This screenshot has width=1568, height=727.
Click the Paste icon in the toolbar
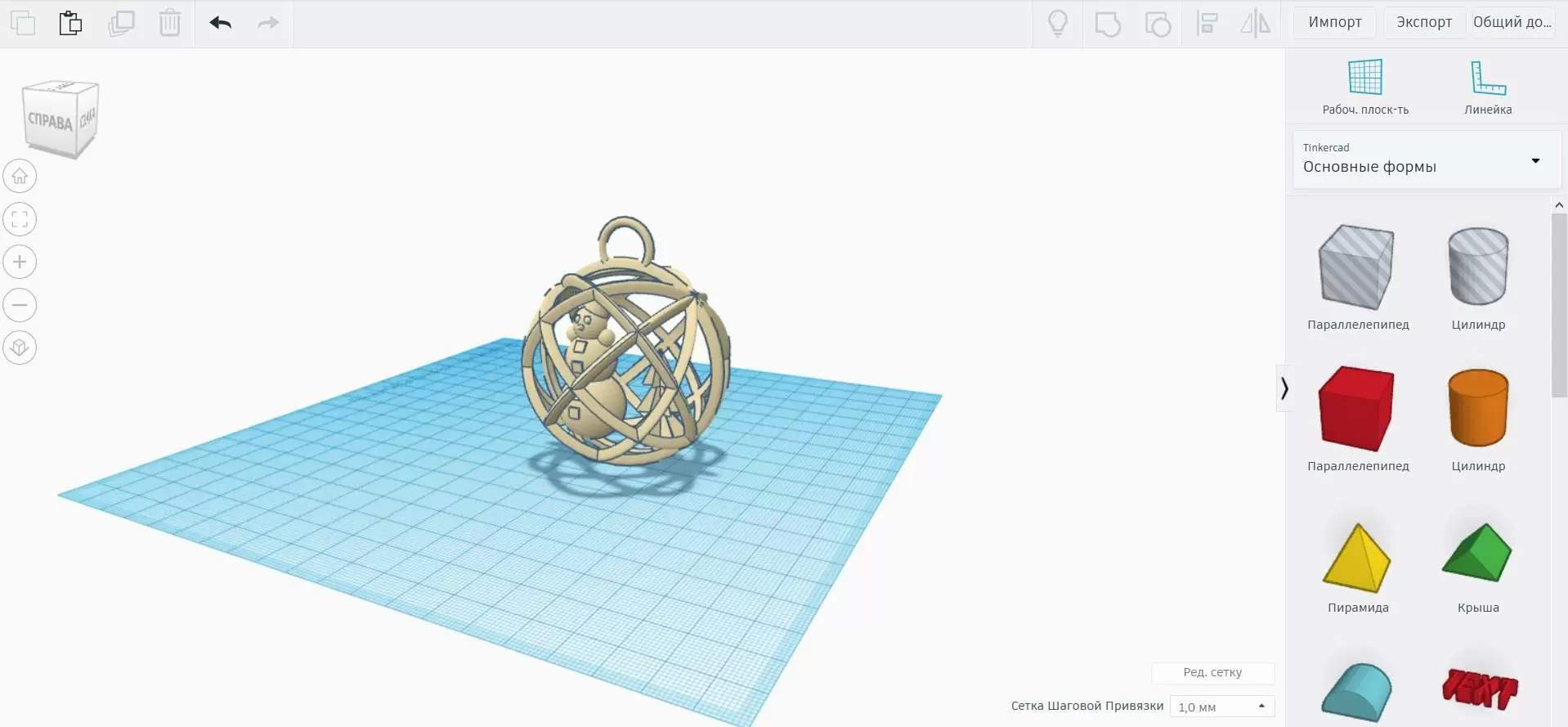70,23
